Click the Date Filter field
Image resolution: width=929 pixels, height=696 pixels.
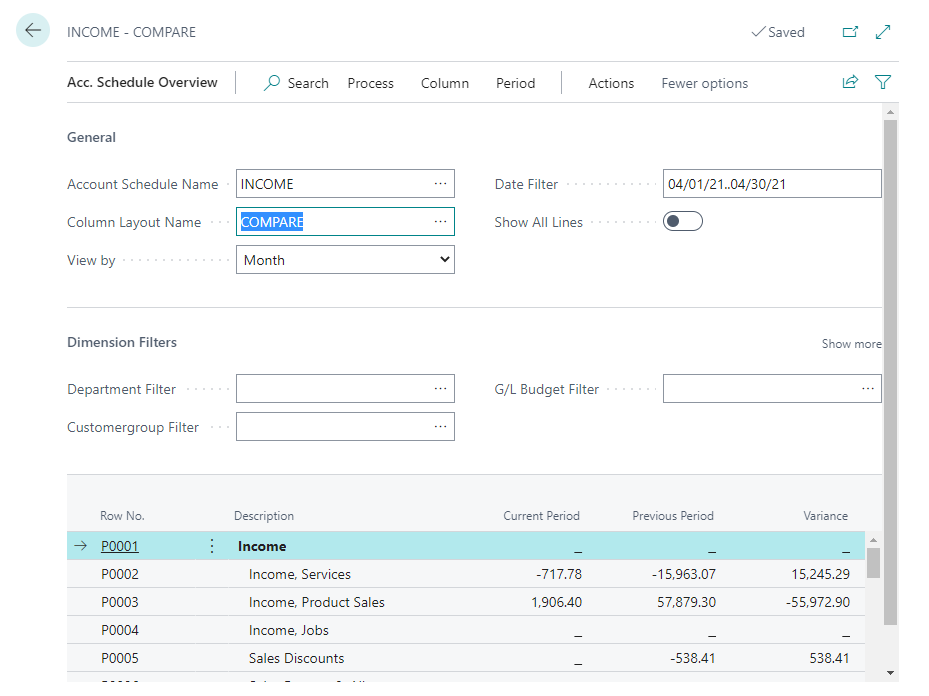(x=772, y=184)
